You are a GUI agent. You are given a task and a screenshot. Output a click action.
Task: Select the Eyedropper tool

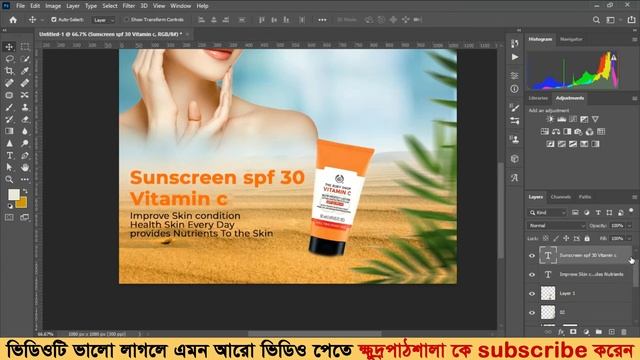25,71
